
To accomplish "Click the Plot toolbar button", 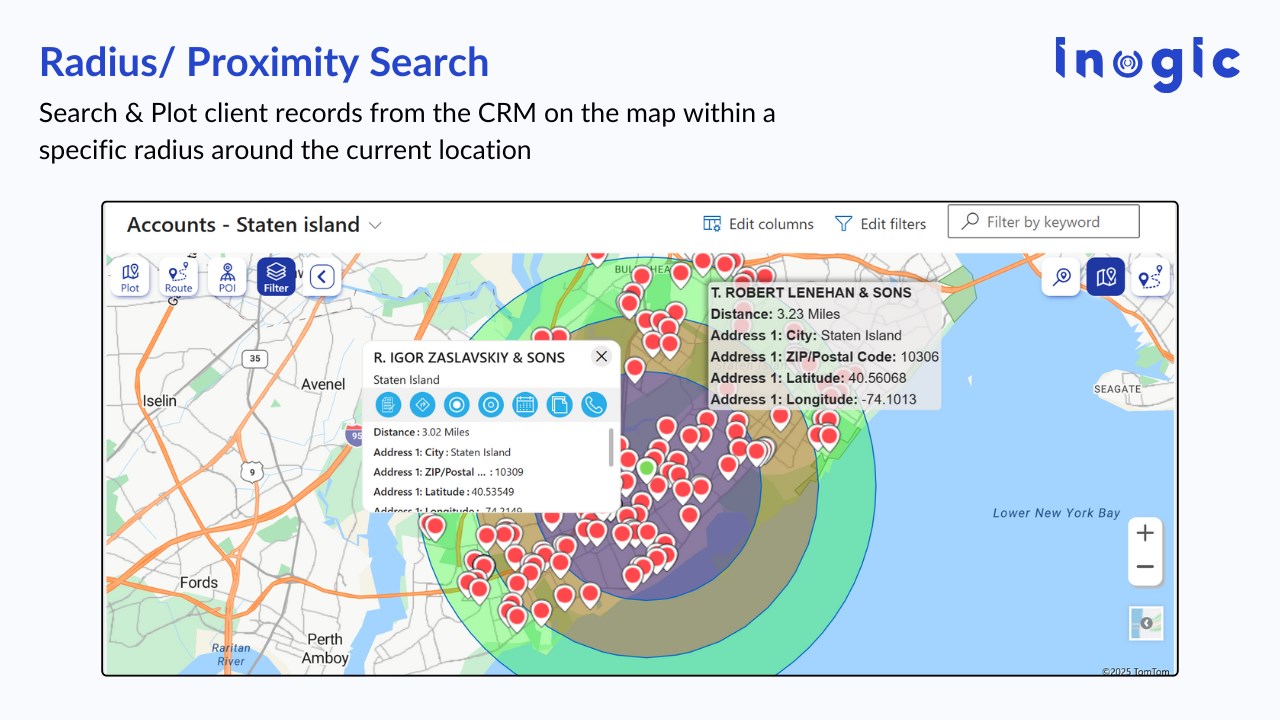I will 130,277.
